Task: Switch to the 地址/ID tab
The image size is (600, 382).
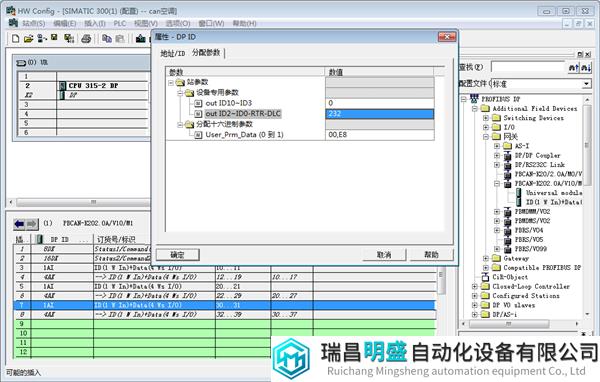Action: pos(173,53)
